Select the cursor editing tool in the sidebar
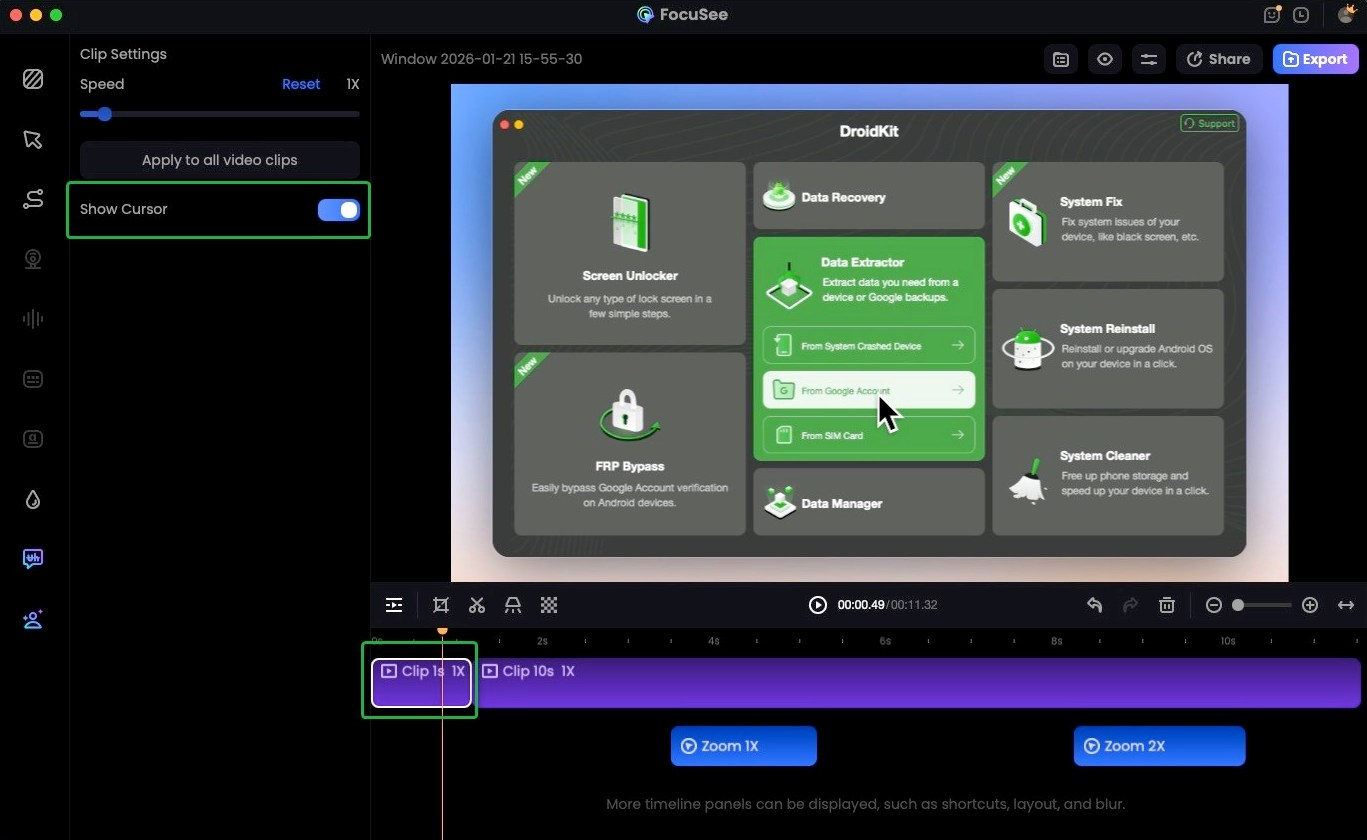 (33, 139)
